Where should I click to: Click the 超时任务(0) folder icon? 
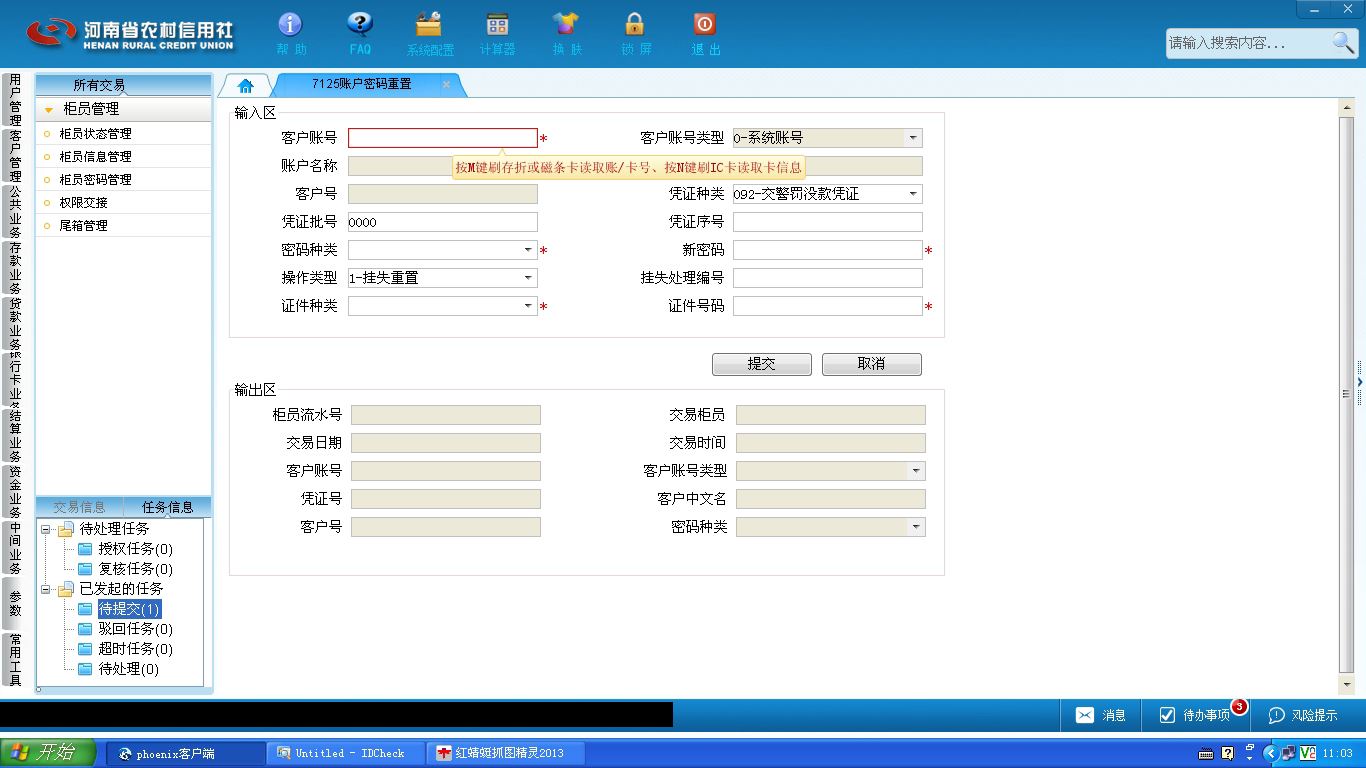click(85, 649)
